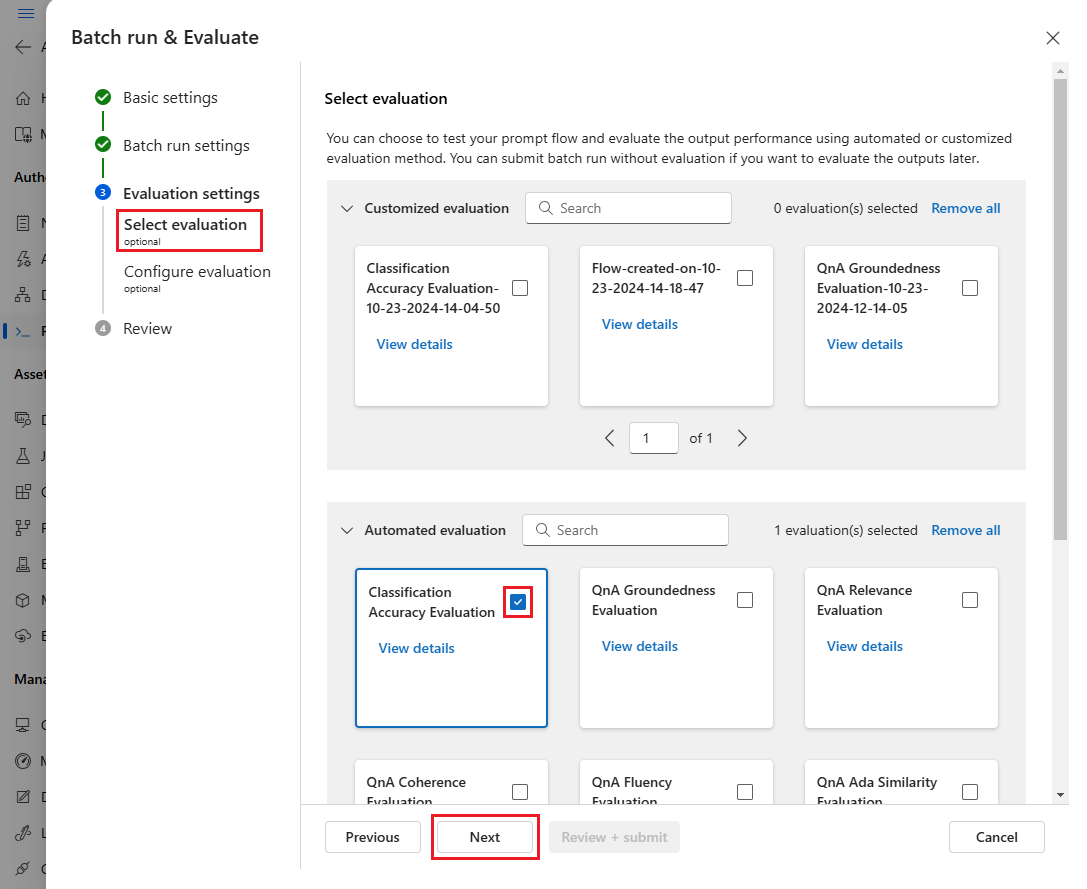Uncheck the Classification Accuracy Evaluation checkbox
The height and width of the screenshot is (889, 1087).
coord(518,602)
